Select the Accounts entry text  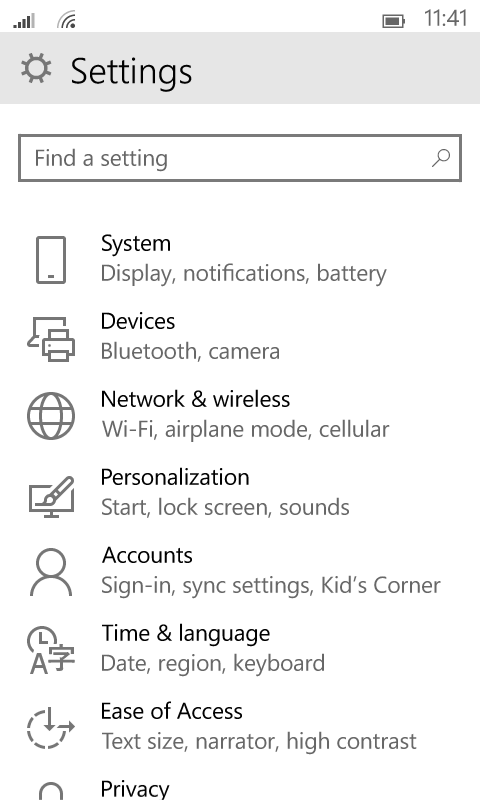[x=147, y=556]
